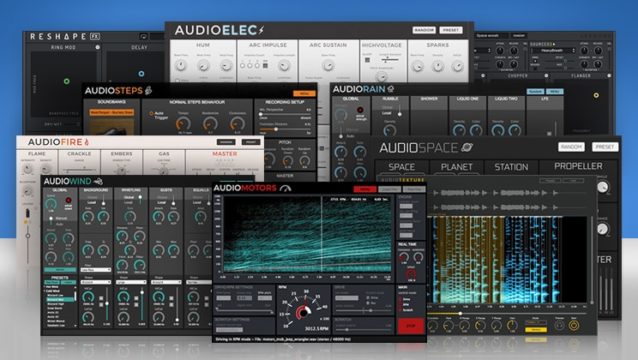This screenshot has width=638, height=360.
Task: Click the AudioElec lightning bolt icon
Action: coord(261,30)
